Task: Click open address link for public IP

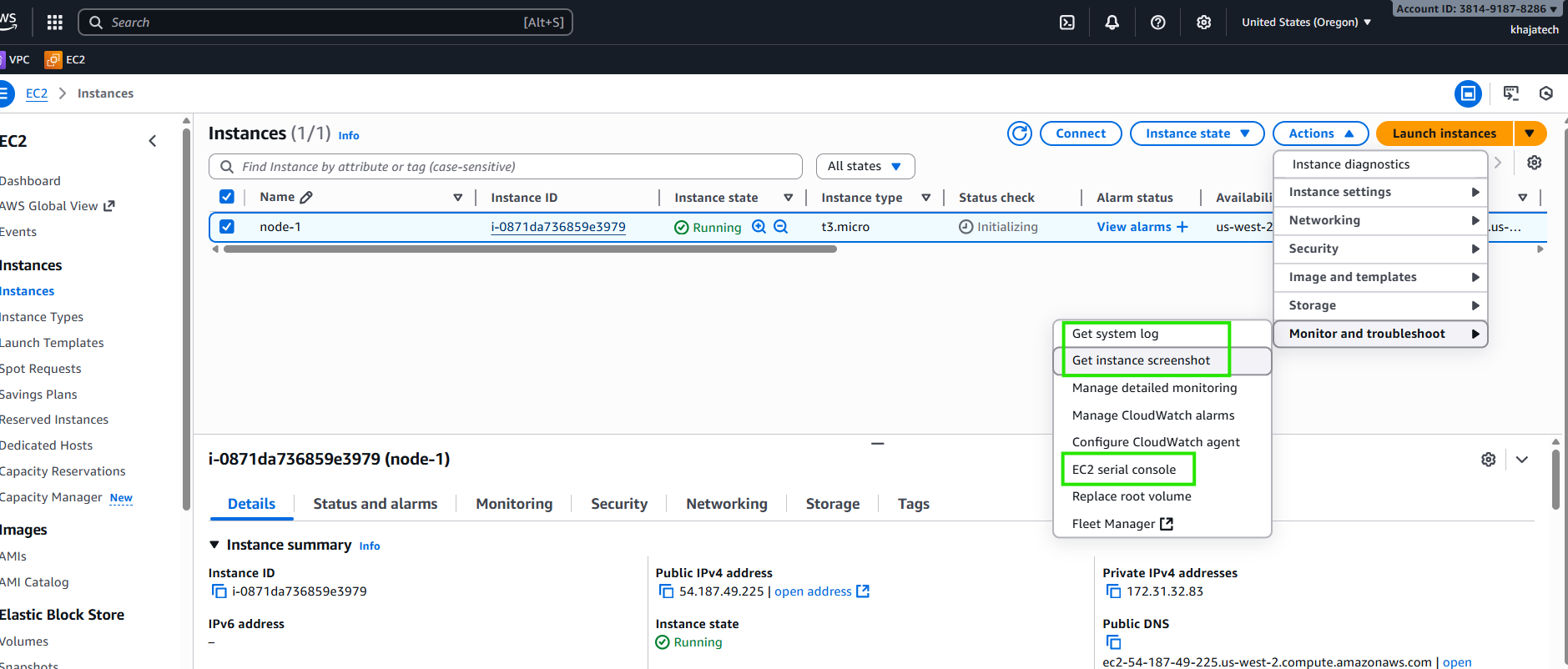Action: 822,591
